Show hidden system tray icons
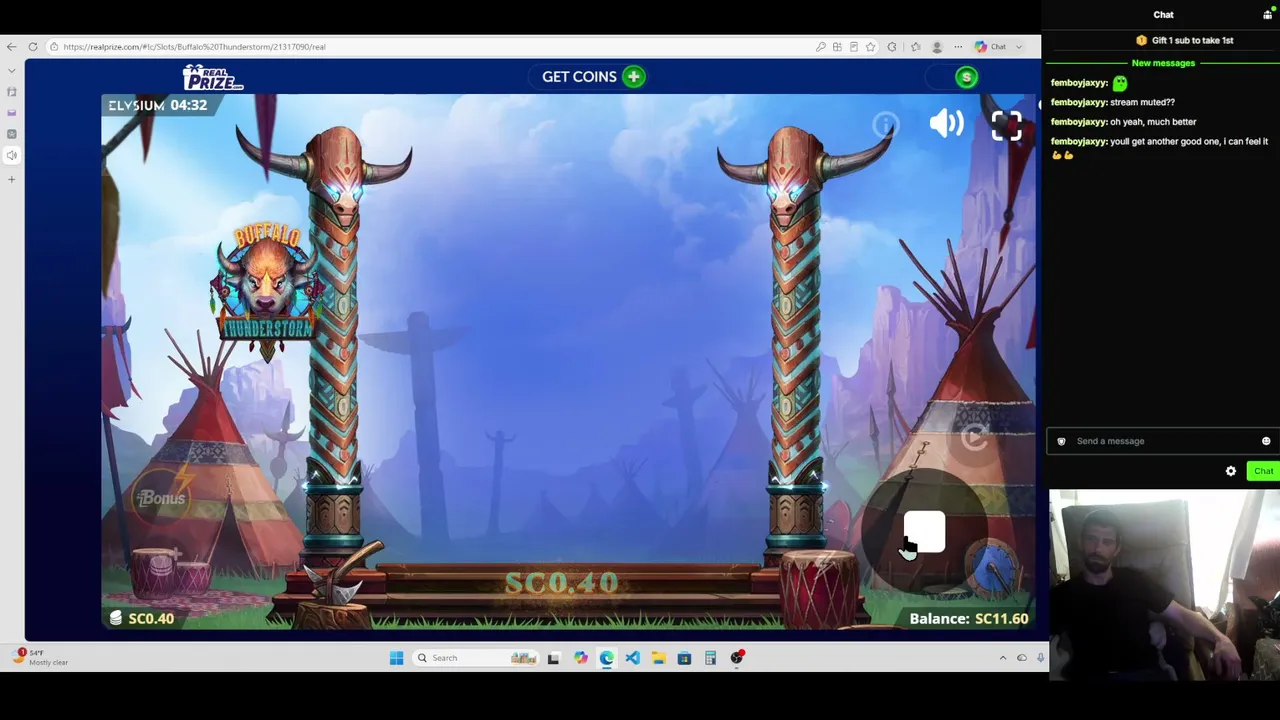This screenshot has width=1280, height=720. pyautogui.click(x=1002, y=657)
